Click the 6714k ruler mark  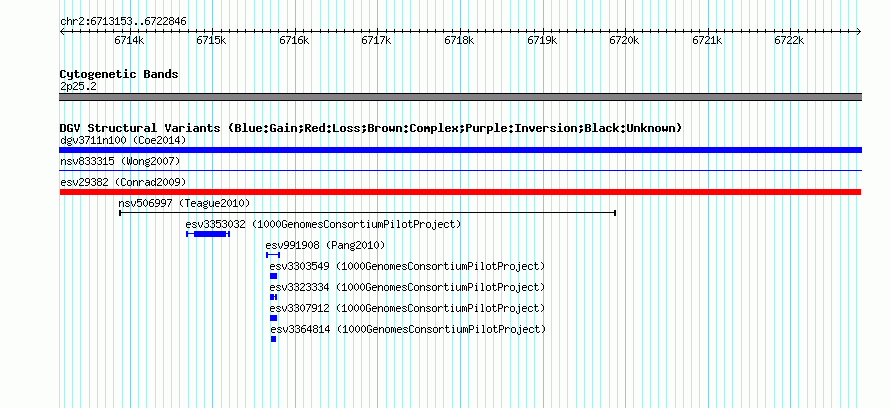point(129,40)
